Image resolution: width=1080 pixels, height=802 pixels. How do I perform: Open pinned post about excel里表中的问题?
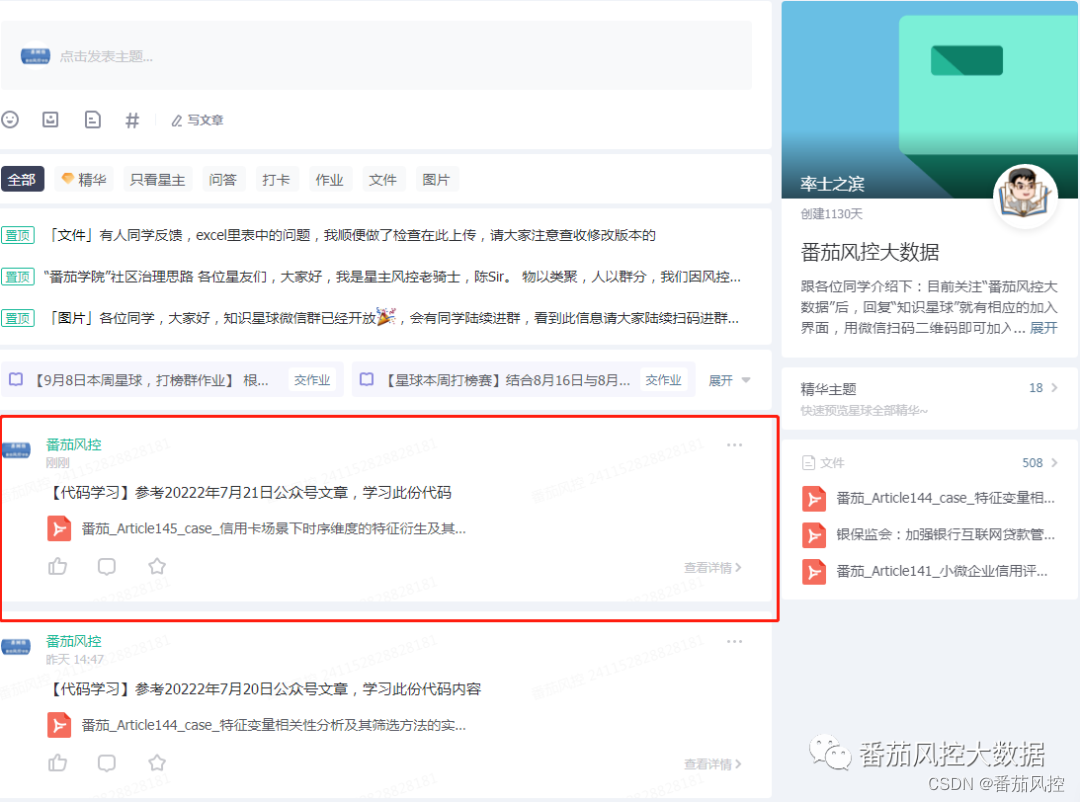351,236
